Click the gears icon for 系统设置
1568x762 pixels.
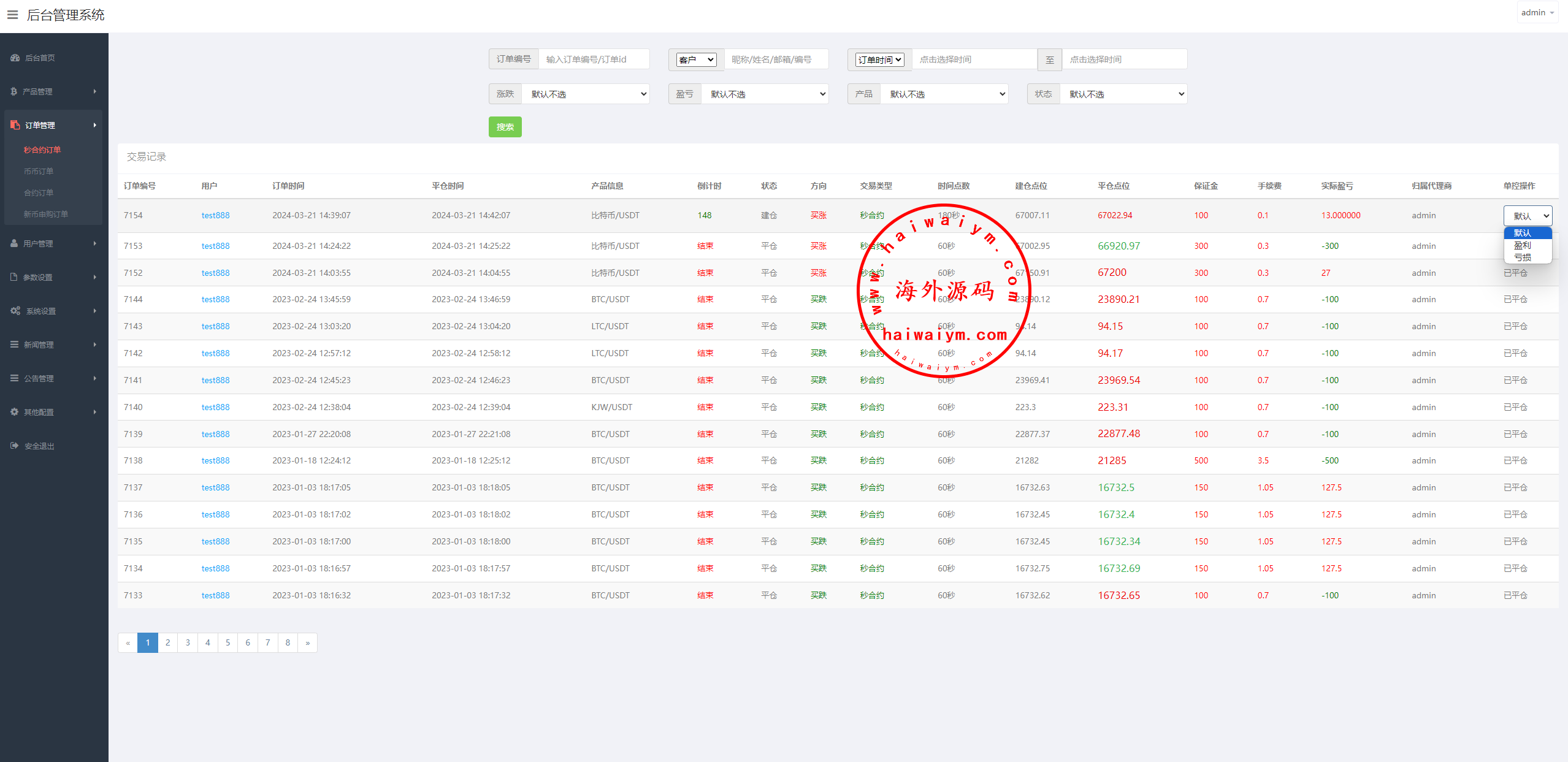point(15,311)
